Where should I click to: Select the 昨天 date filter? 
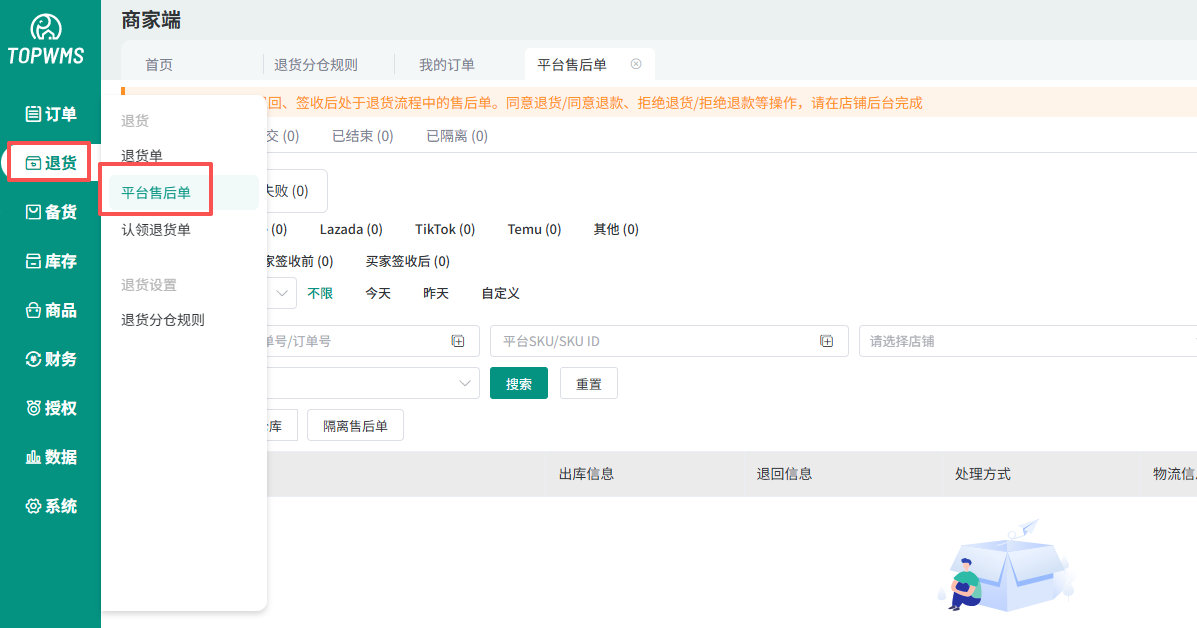436,293
